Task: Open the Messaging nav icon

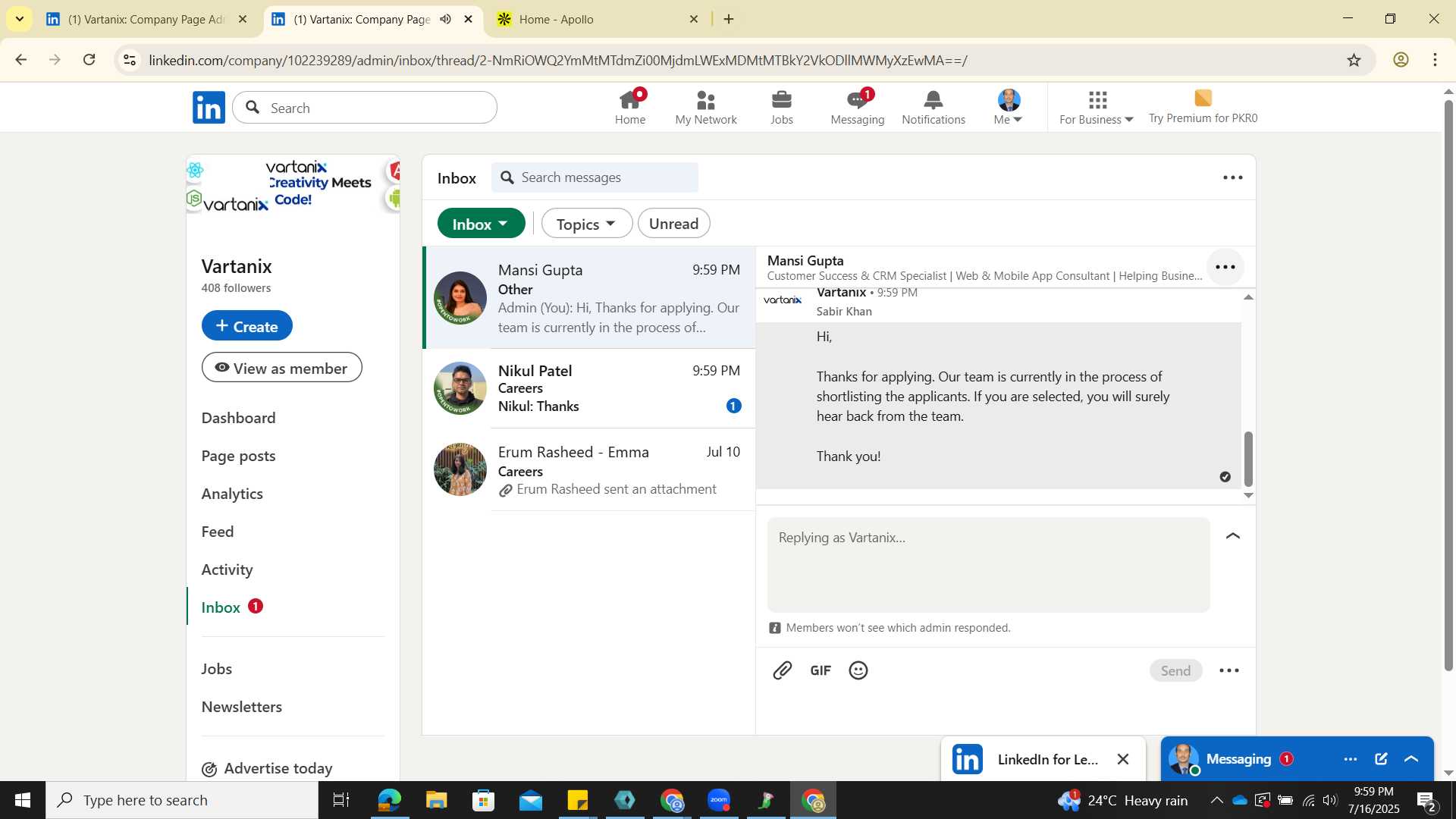Action: (858, 107)
